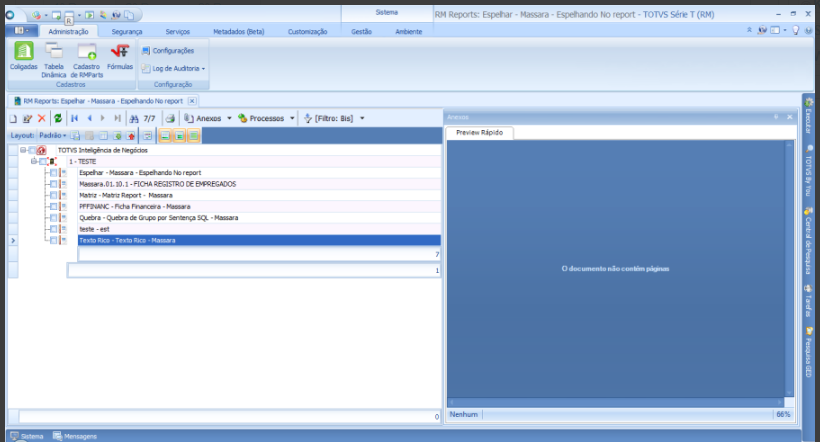Viewport: 820px width, 442px height.
Task: Open the Anexos toolbar button
Action: [203, 119]
